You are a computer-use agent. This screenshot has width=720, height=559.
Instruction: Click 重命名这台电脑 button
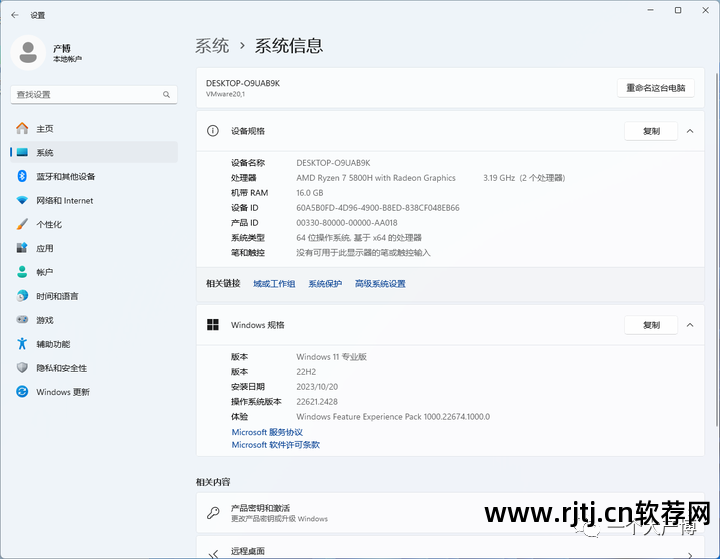click(x=655, y=88)
